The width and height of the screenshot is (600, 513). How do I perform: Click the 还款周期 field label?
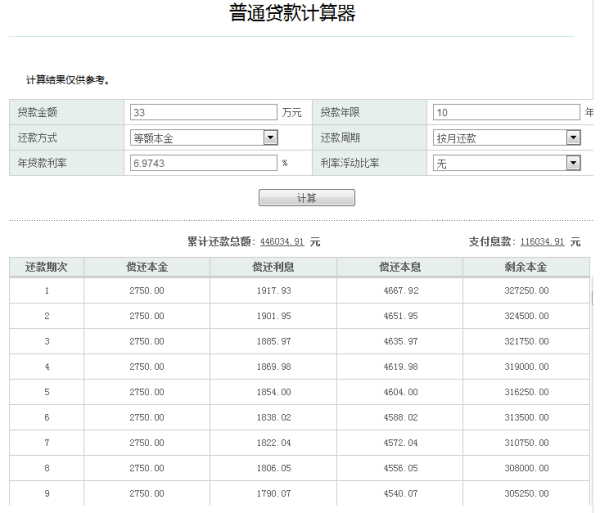340,138
